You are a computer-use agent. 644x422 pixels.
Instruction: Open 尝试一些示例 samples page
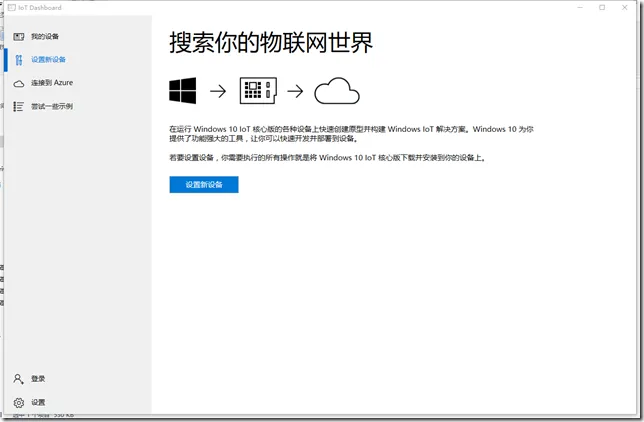tap(78, 107)
